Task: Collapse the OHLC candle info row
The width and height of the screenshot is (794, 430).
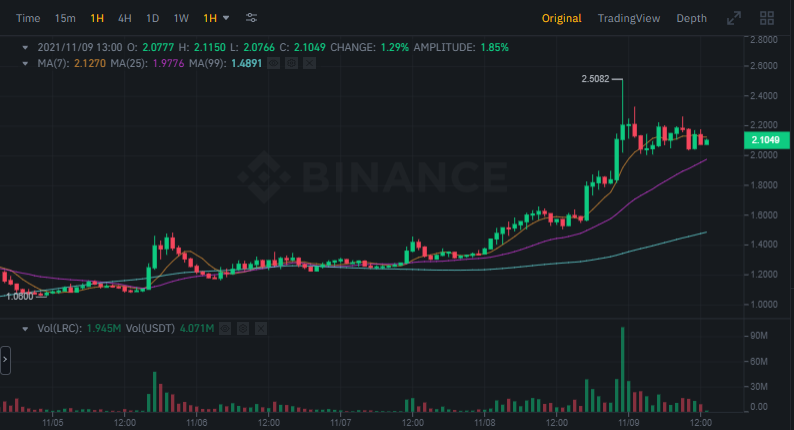Action: (26, 47)
